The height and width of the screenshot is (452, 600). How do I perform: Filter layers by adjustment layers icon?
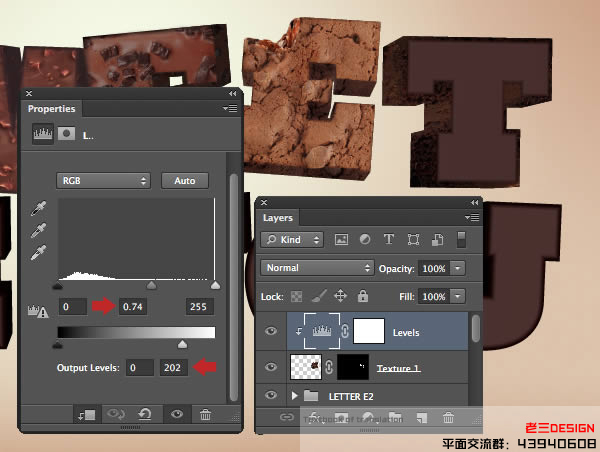[x=365, y=240]
